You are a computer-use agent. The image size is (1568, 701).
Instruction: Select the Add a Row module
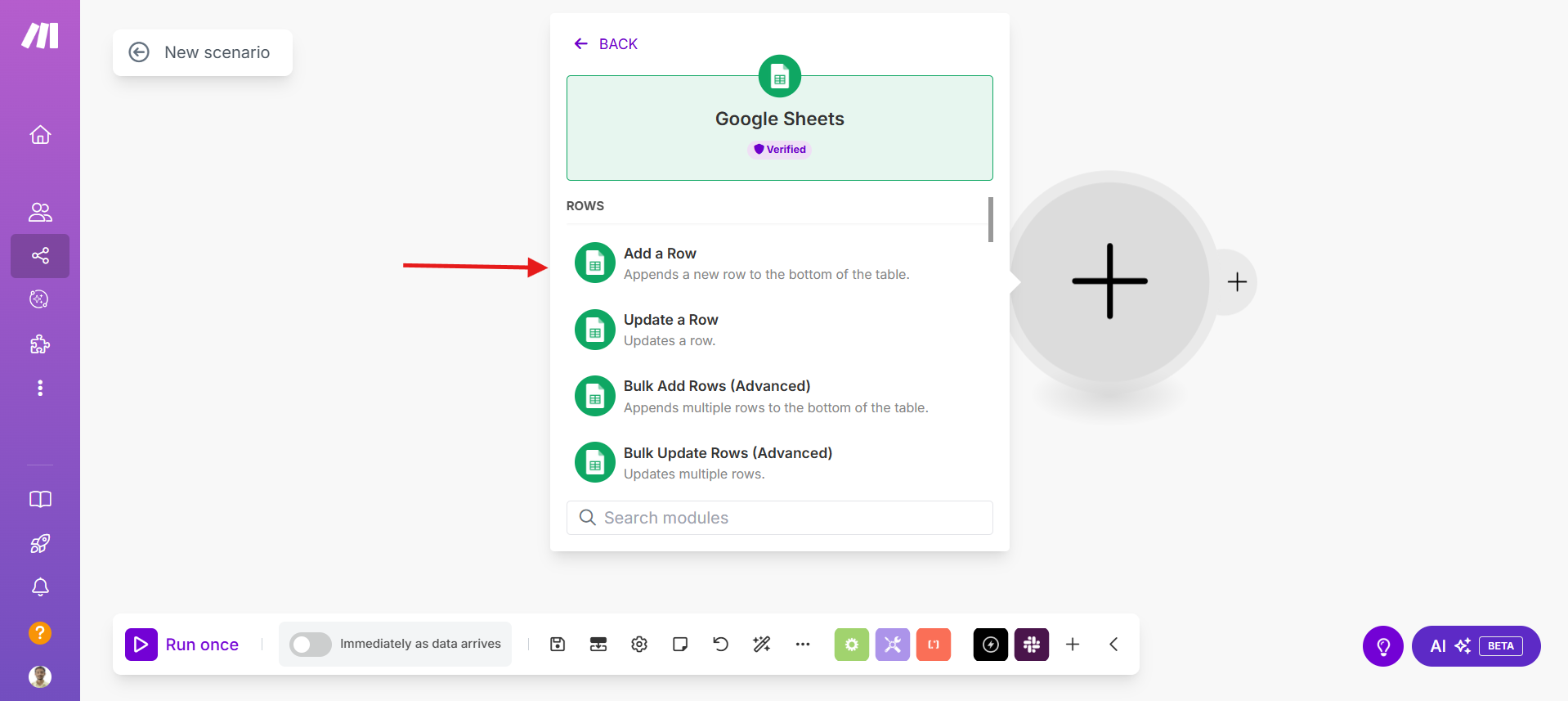(x=779, y=263)
